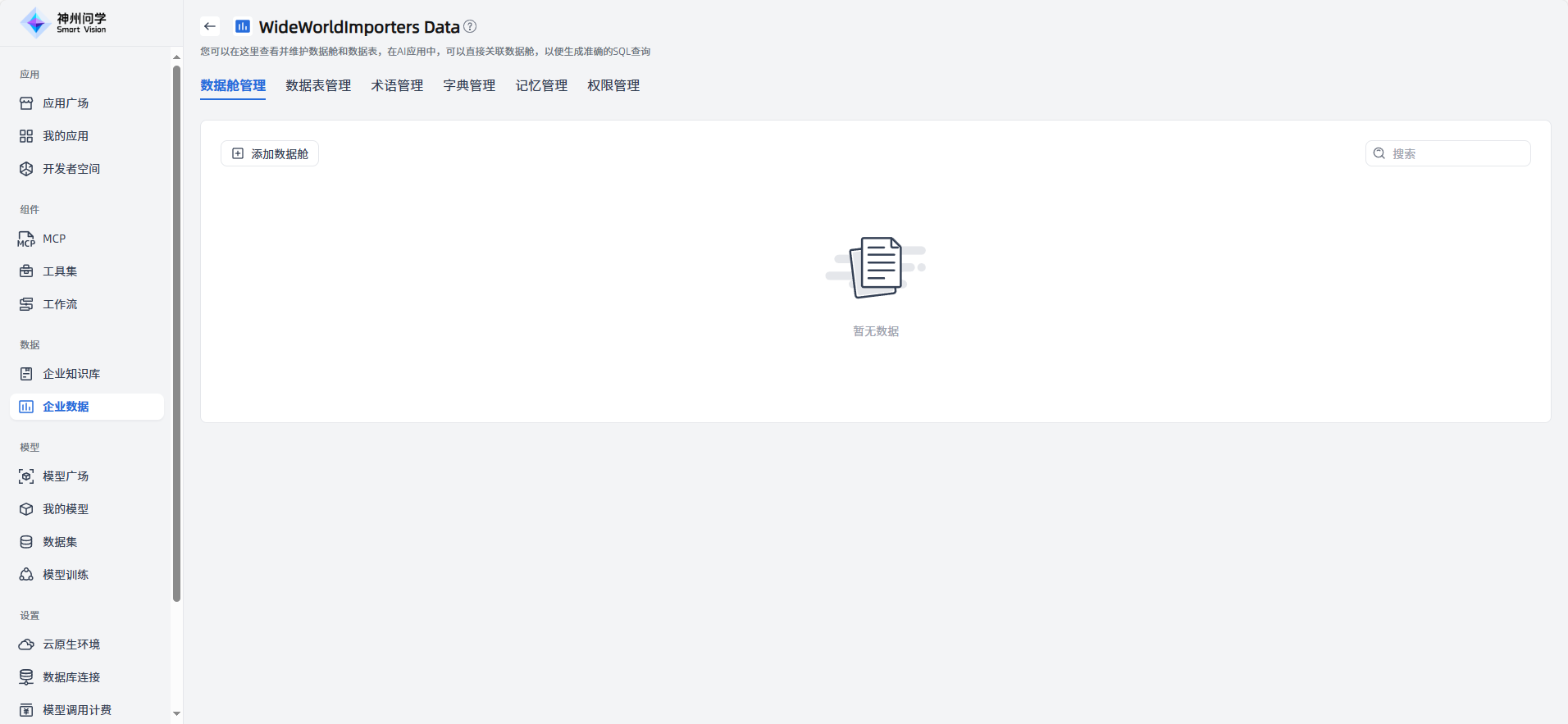The height and width of the screenshot is (724, 1568).
Task: Open the 术语管理 tab
Action: click(397, 85)
